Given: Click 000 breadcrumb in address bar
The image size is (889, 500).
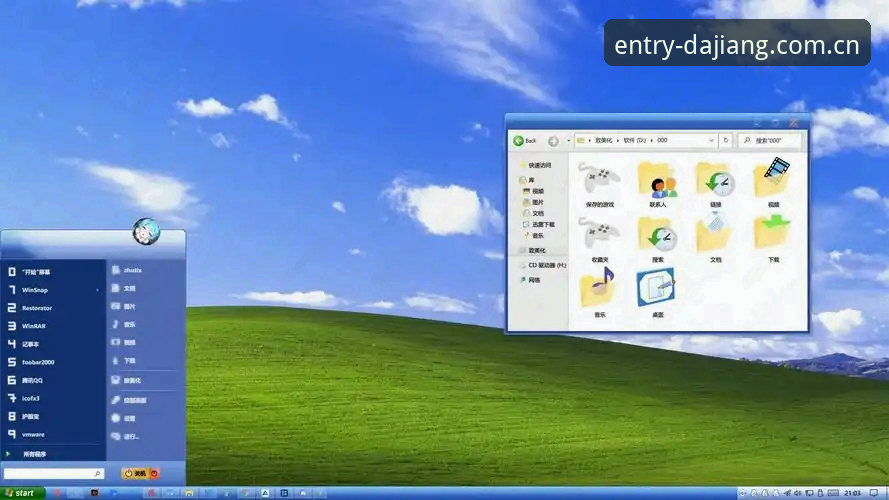Looking at the screenshot, I should (x=662, y=140).
